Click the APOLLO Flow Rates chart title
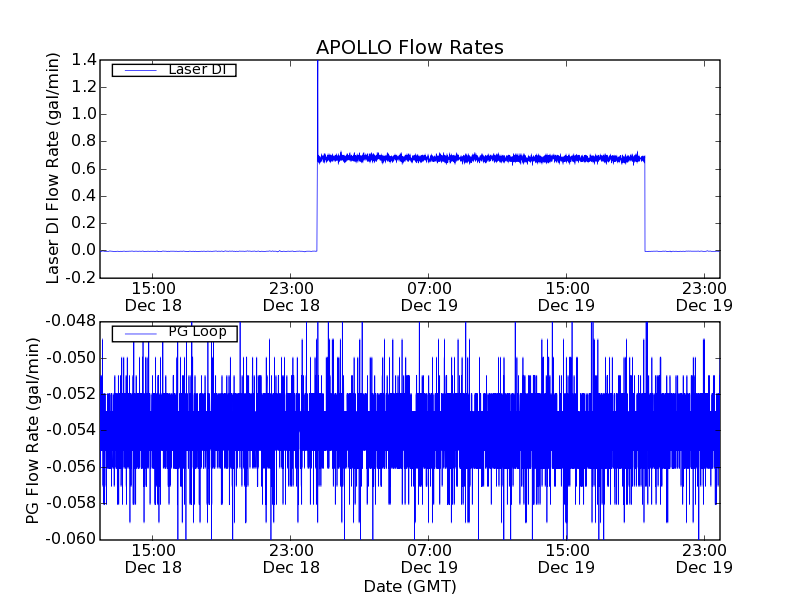 click(410, 47)
